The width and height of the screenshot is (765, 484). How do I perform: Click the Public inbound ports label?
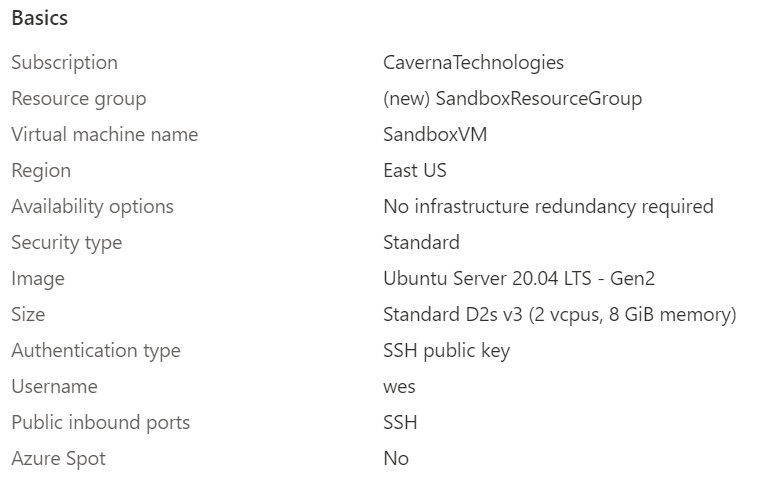(x=100, y=422)
